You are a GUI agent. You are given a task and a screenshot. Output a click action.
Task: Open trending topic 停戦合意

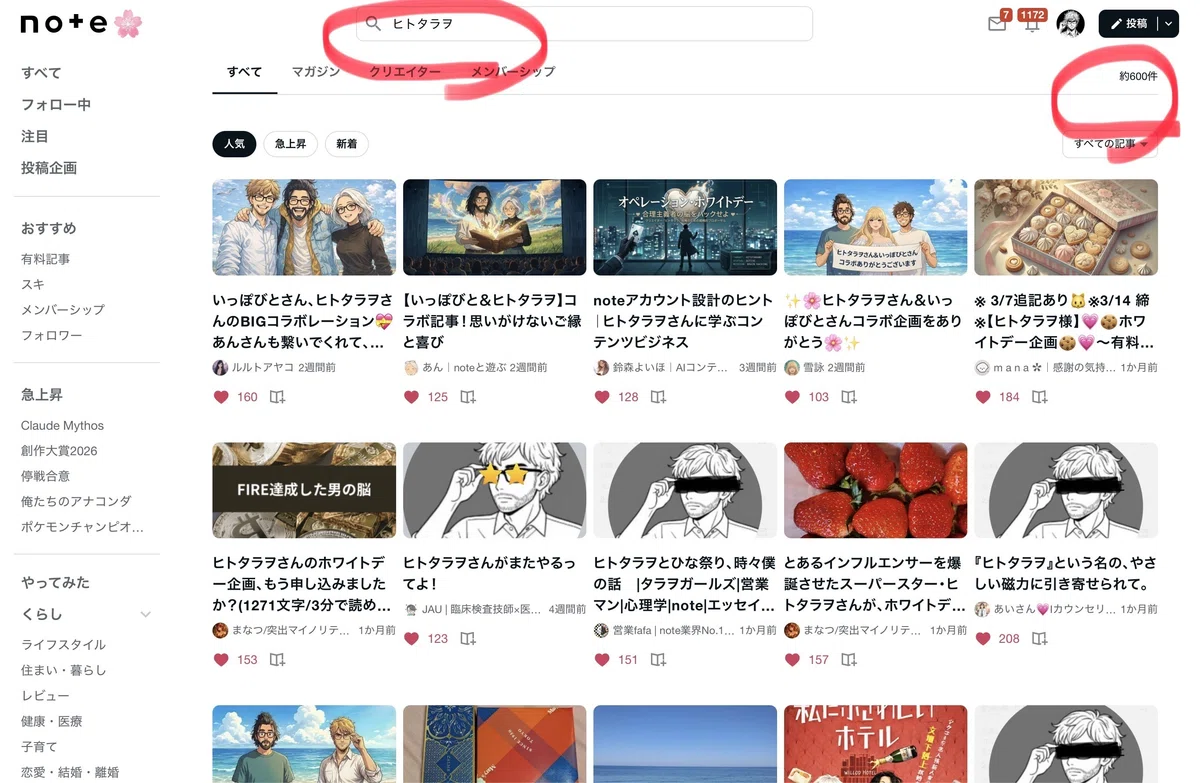(46, 476)
